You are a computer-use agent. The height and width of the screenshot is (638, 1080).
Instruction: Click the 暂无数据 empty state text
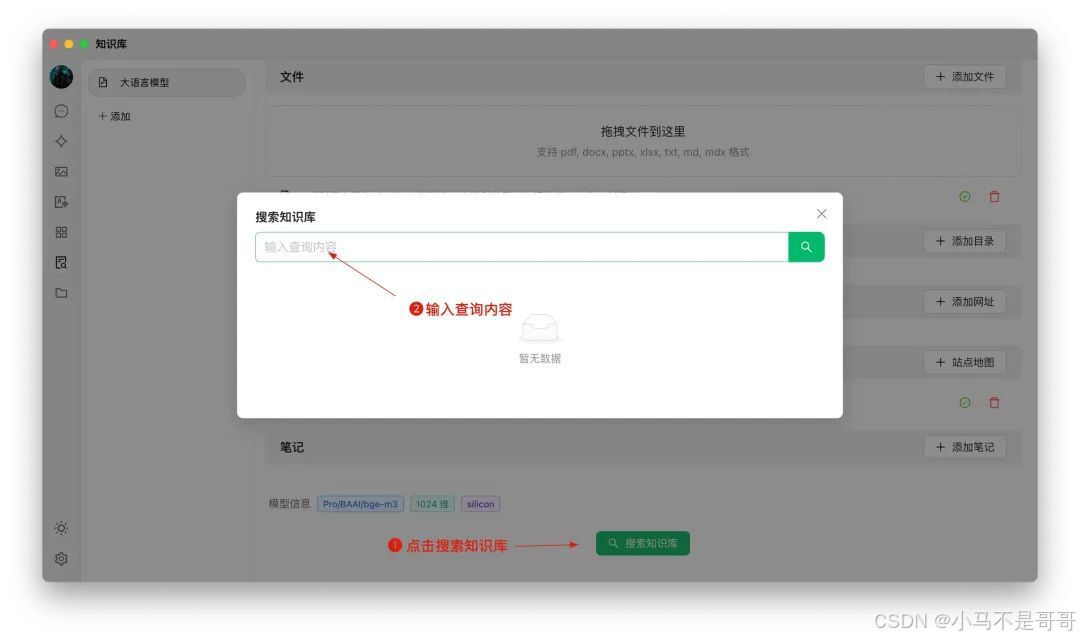[539, 358]
